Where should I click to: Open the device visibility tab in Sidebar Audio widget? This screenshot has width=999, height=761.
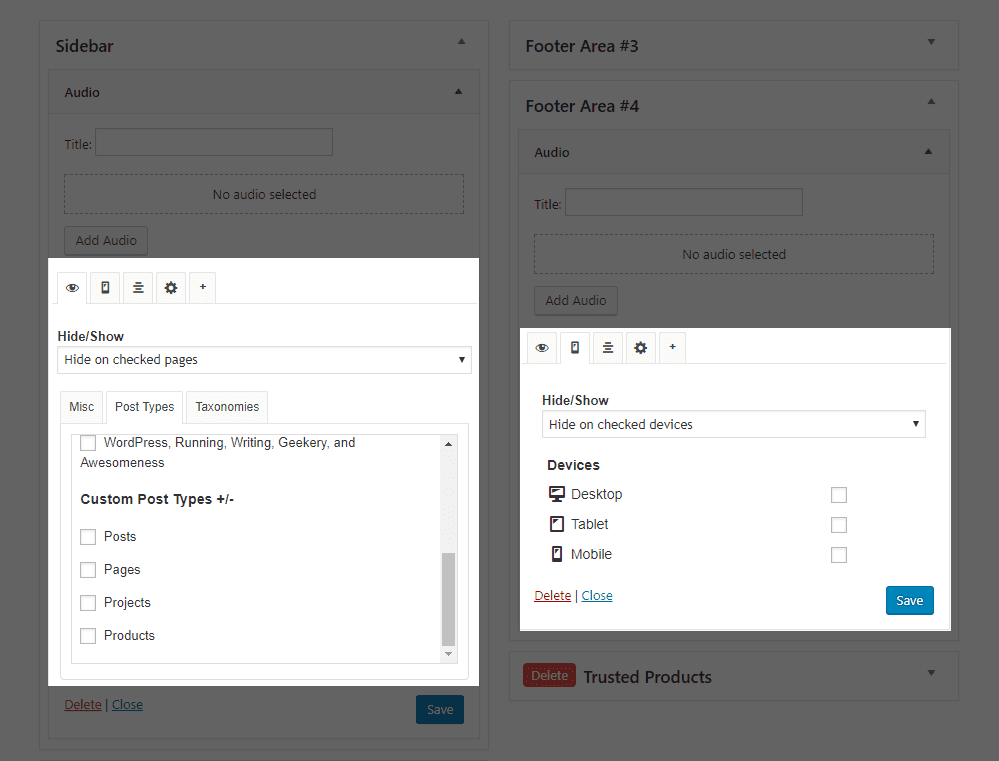[104, 287]
